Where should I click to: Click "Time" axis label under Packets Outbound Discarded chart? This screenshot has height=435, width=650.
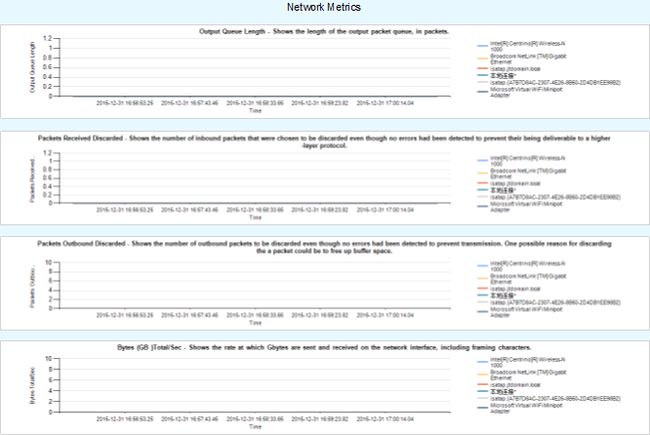255,323
